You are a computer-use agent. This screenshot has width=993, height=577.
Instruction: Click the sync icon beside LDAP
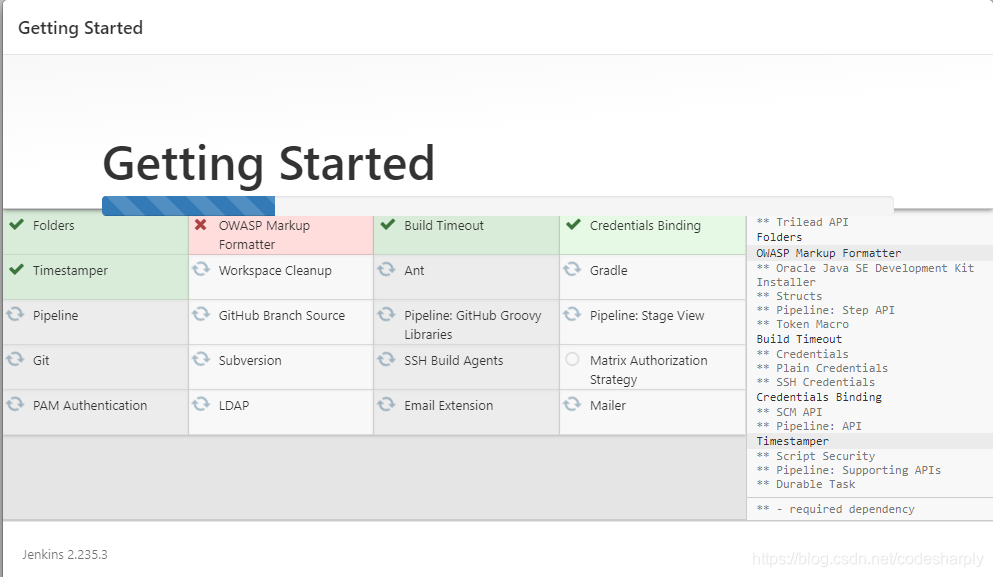201,404
